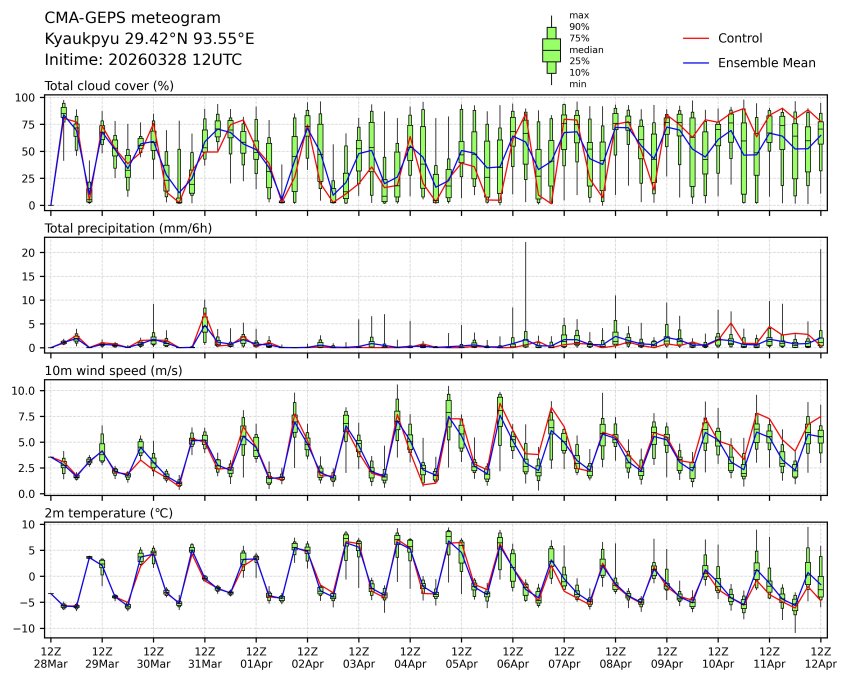Viewport: 848px width, 681px height.
Task: Click the '12Z 31Mar' time axis label
Action: pos(205,656)
